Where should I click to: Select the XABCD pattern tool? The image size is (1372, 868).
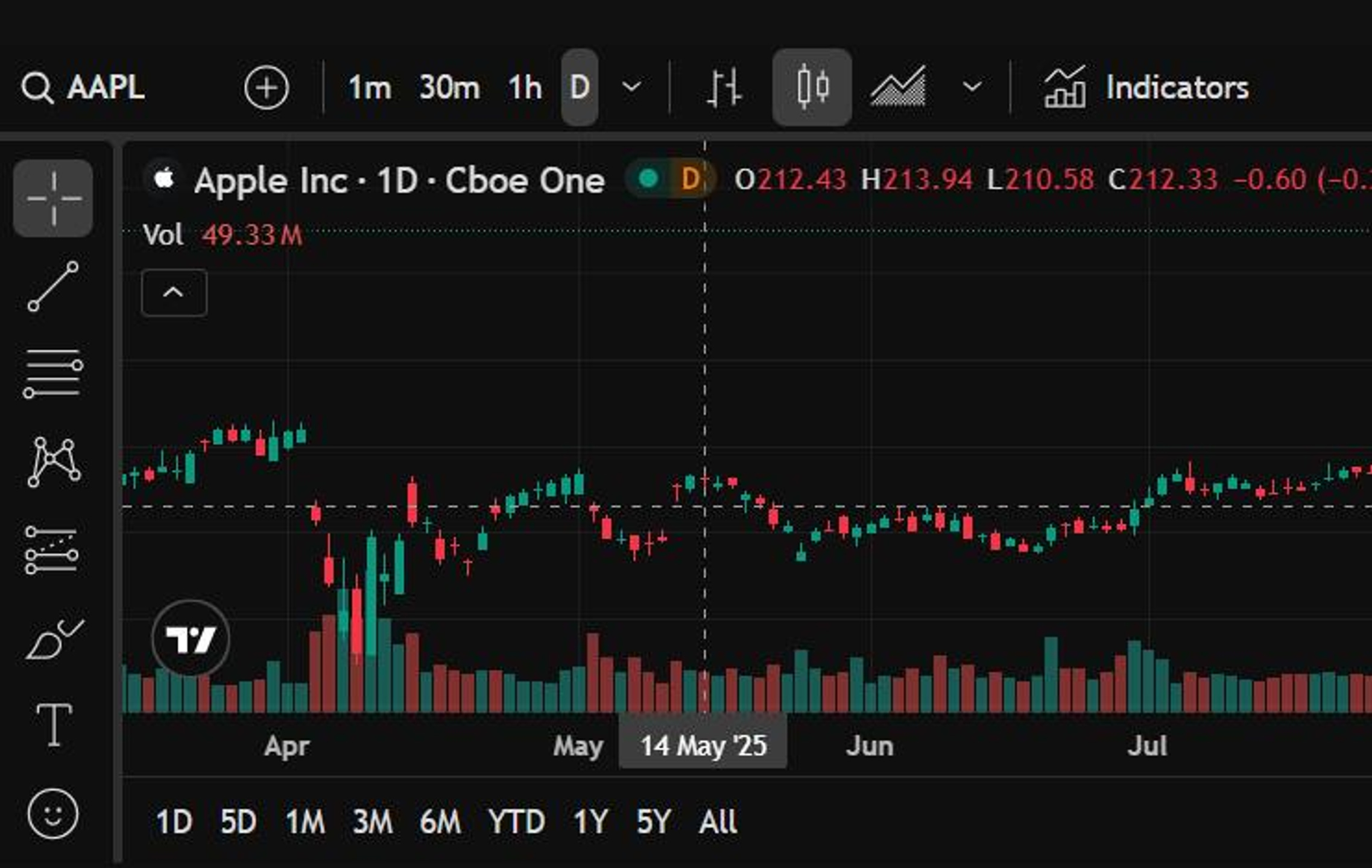[x=54, y=462]
